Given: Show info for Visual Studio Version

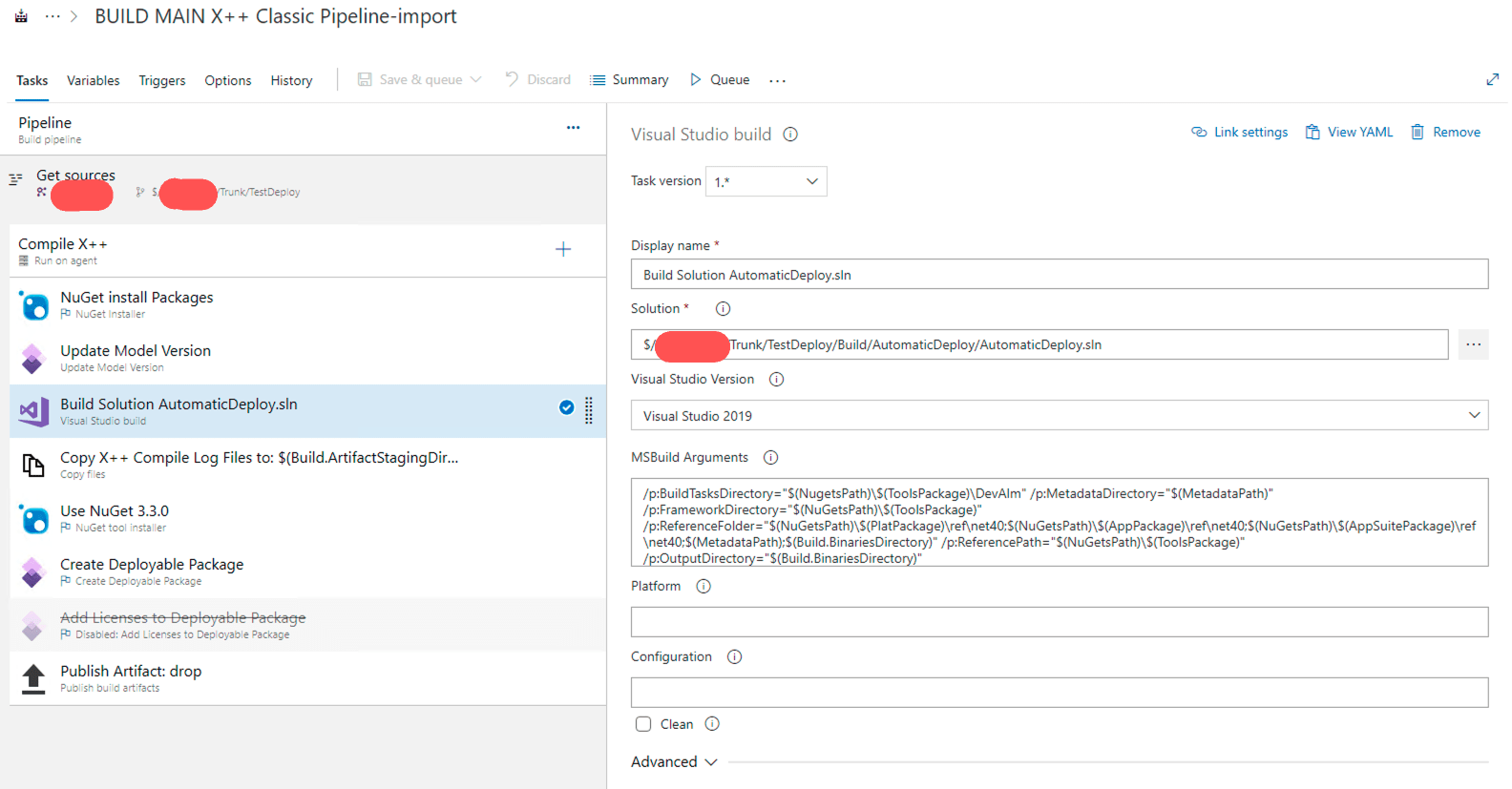Looking at the screenshot, I should [777, 379].
